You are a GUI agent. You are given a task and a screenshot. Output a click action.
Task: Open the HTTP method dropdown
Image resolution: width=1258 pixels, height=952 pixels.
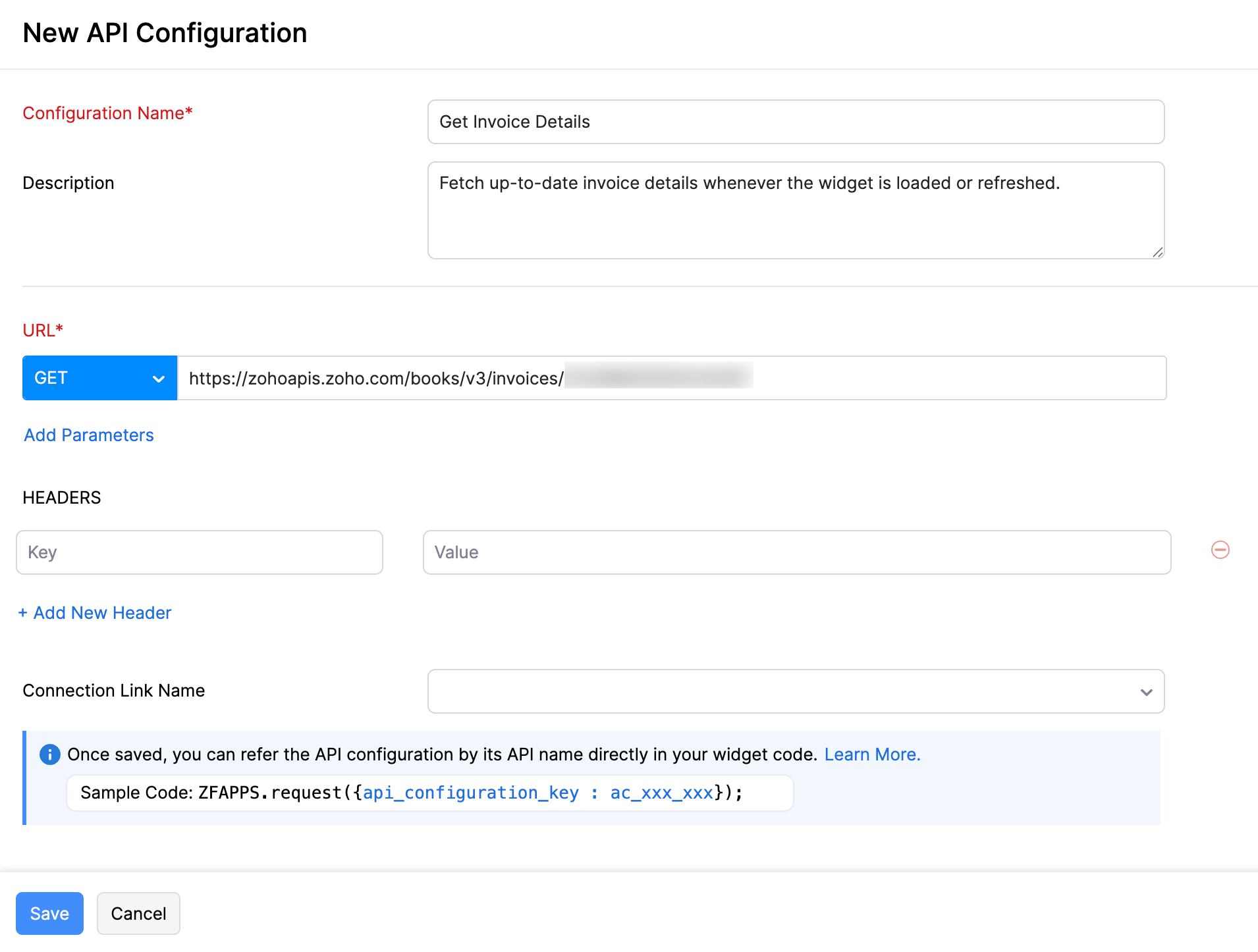(99, 377)
